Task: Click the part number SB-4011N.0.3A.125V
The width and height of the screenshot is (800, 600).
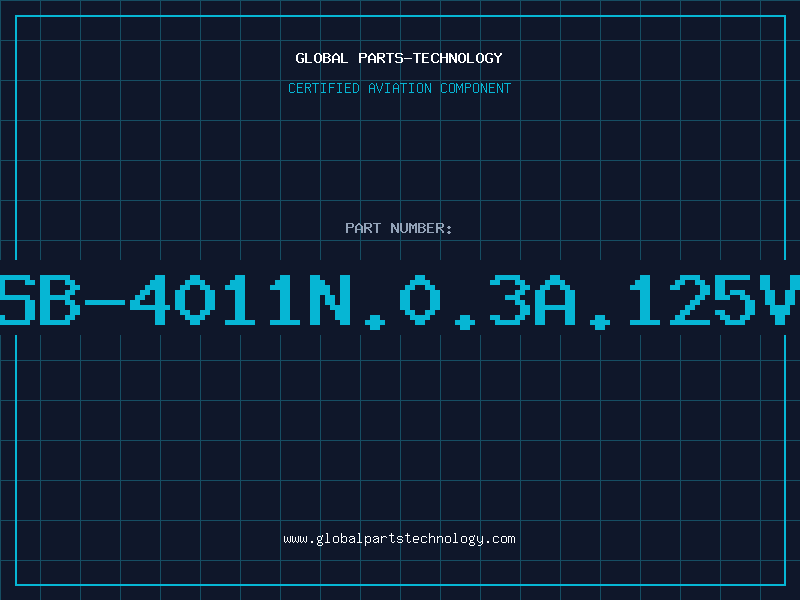Action: click(x=400, y=301)
